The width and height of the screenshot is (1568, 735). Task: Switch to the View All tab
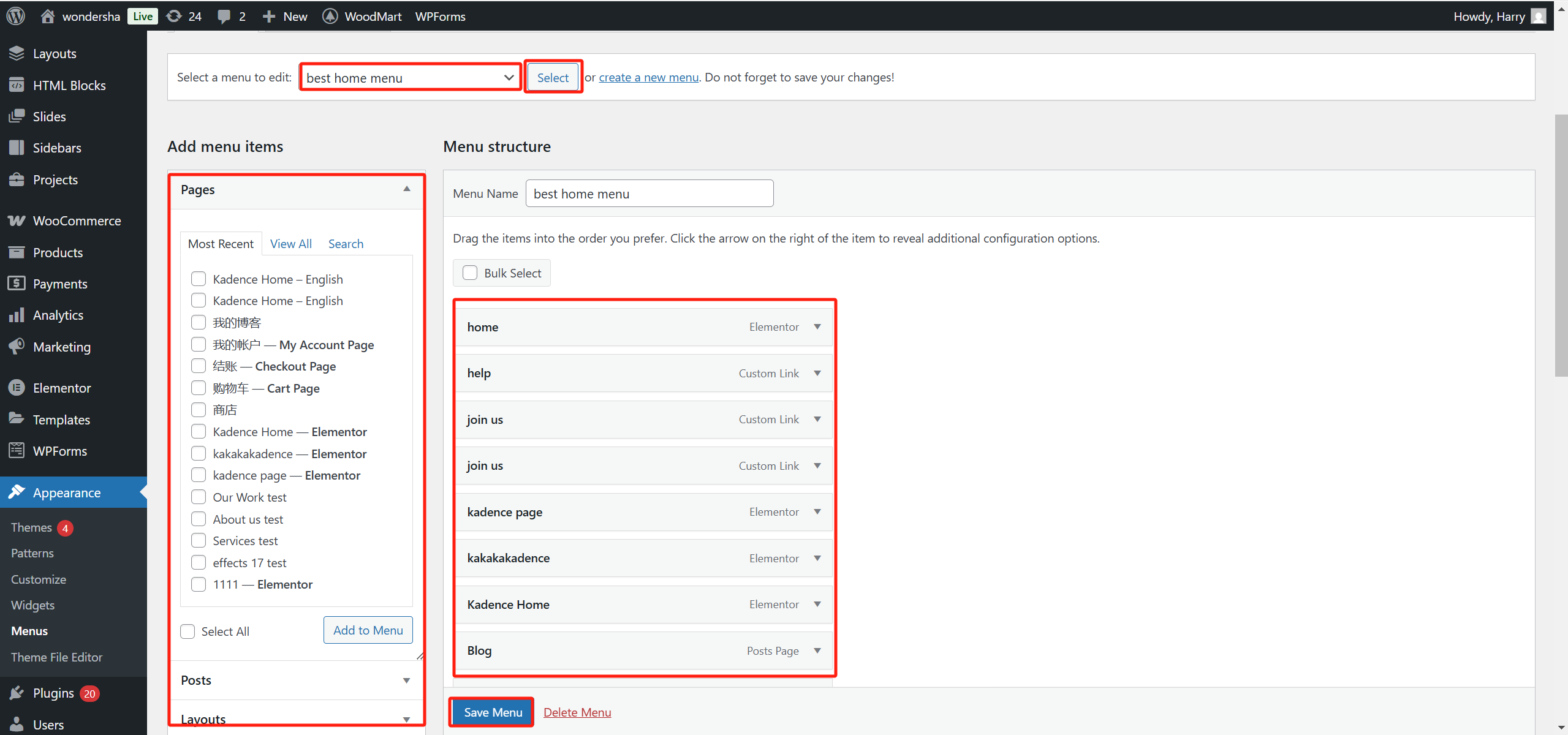click(290, 243)
